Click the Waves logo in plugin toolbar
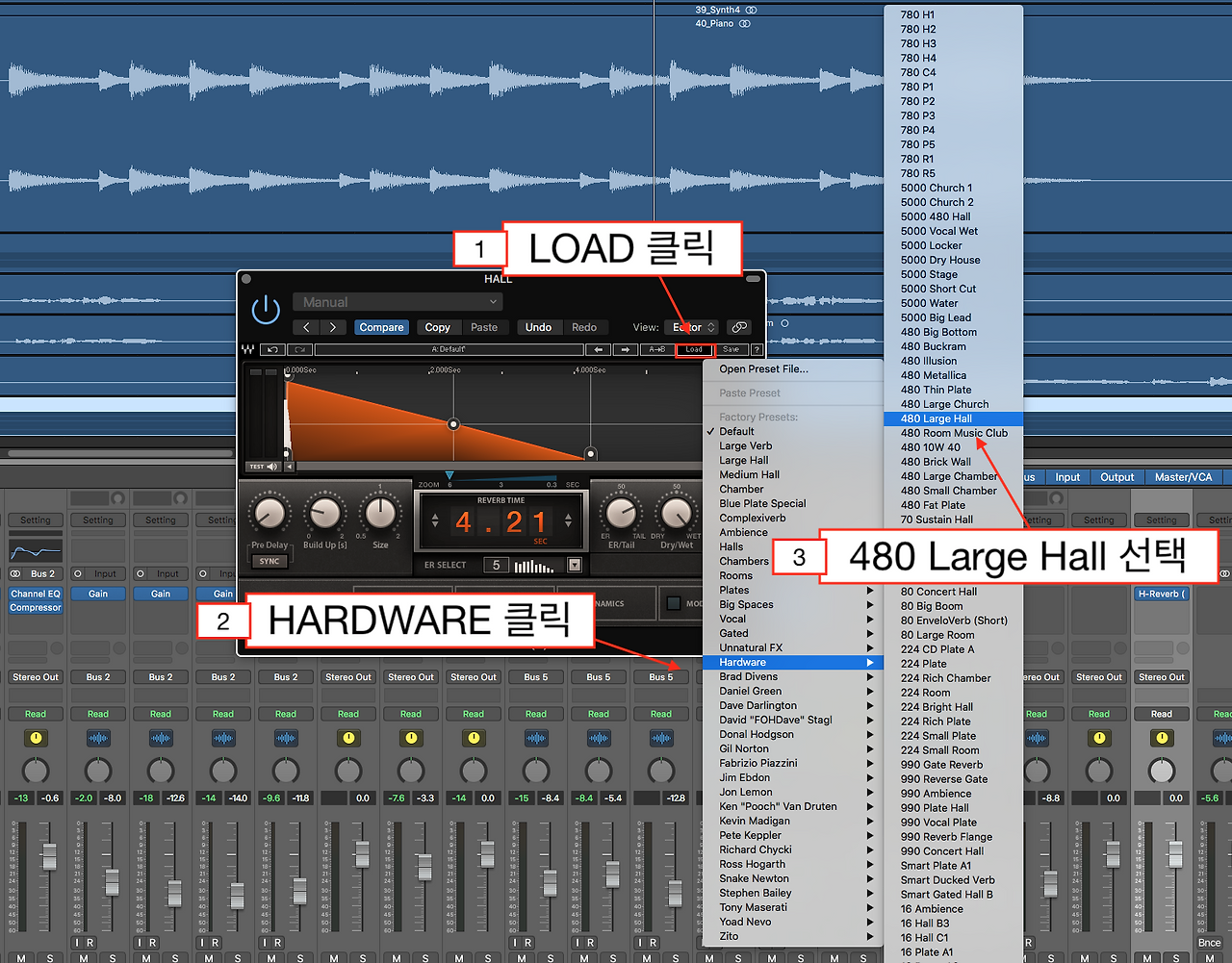1232x963 pixels. coord(248,349)
